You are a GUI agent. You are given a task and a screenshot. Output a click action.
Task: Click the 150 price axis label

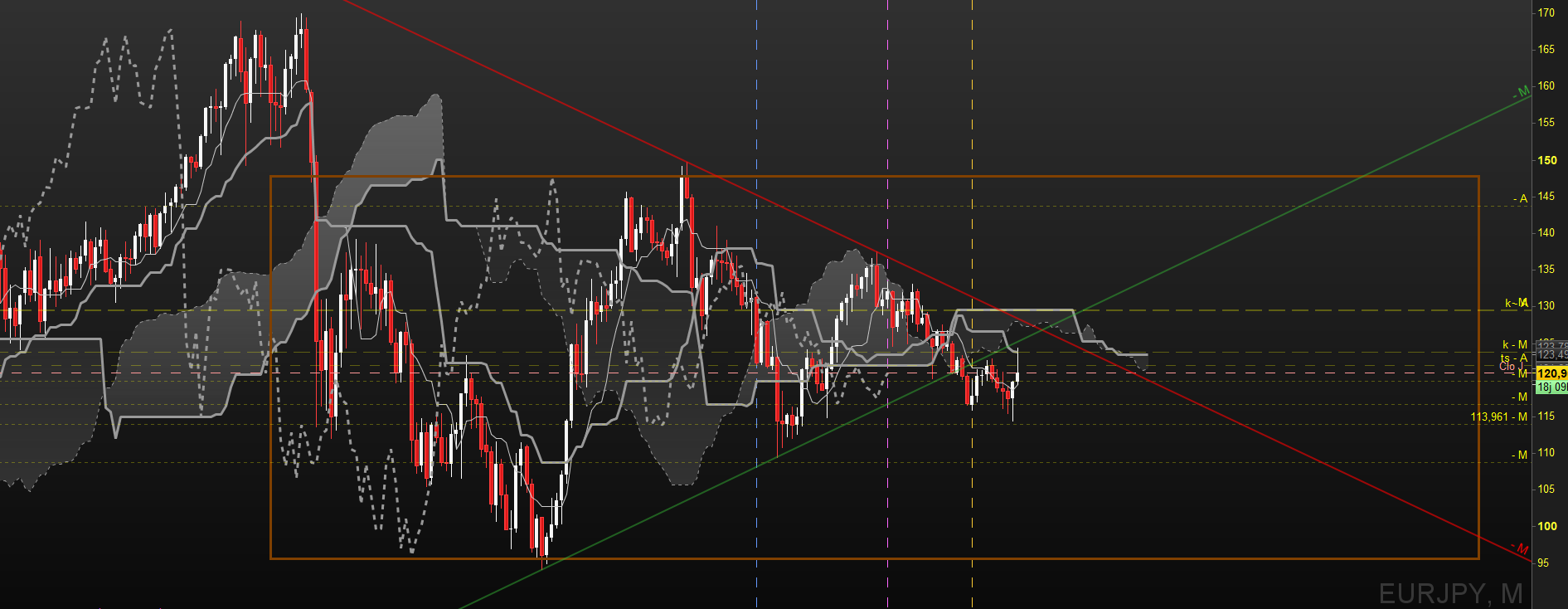point(1547,160)
